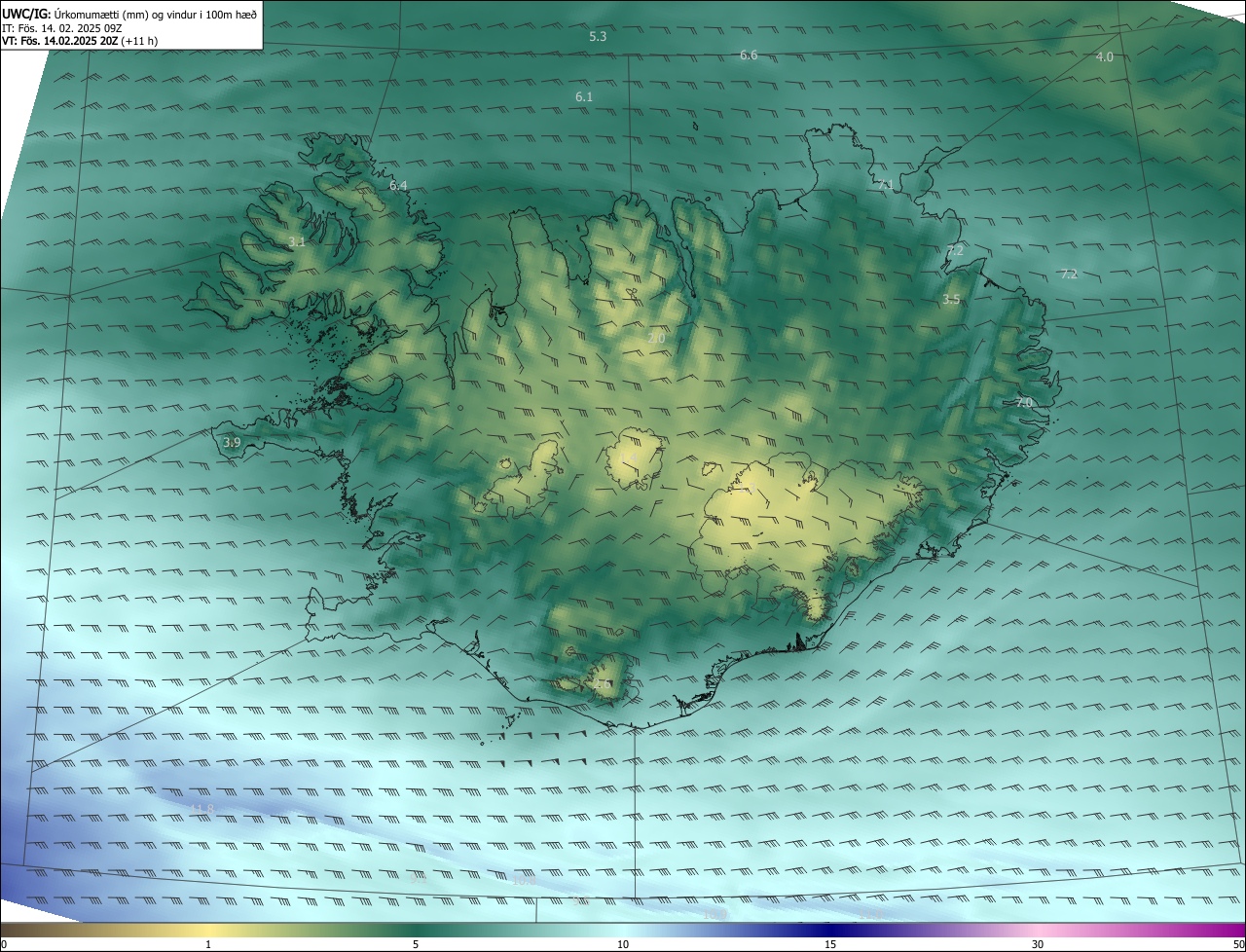Click the 2.6 value label on Mýrdalsjökull glacier

point(604,684)
